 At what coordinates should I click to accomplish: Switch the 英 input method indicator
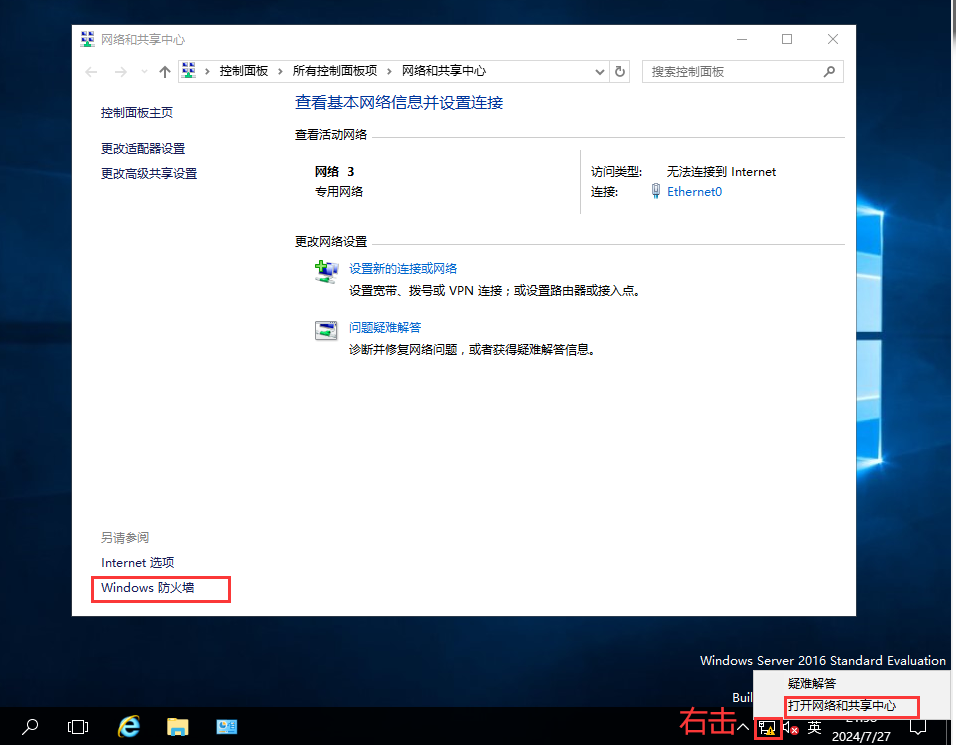tap(815, 727)
